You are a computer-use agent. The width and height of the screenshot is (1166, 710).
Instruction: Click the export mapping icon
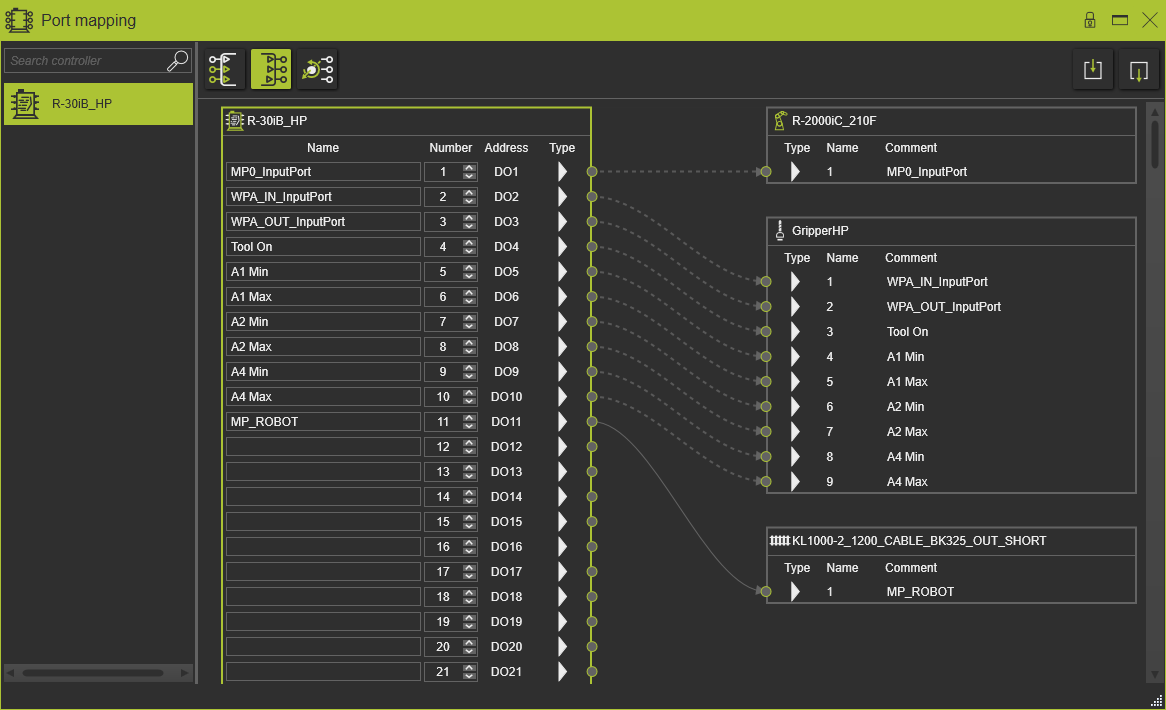pyautogui.click(x=1139, y=69)
